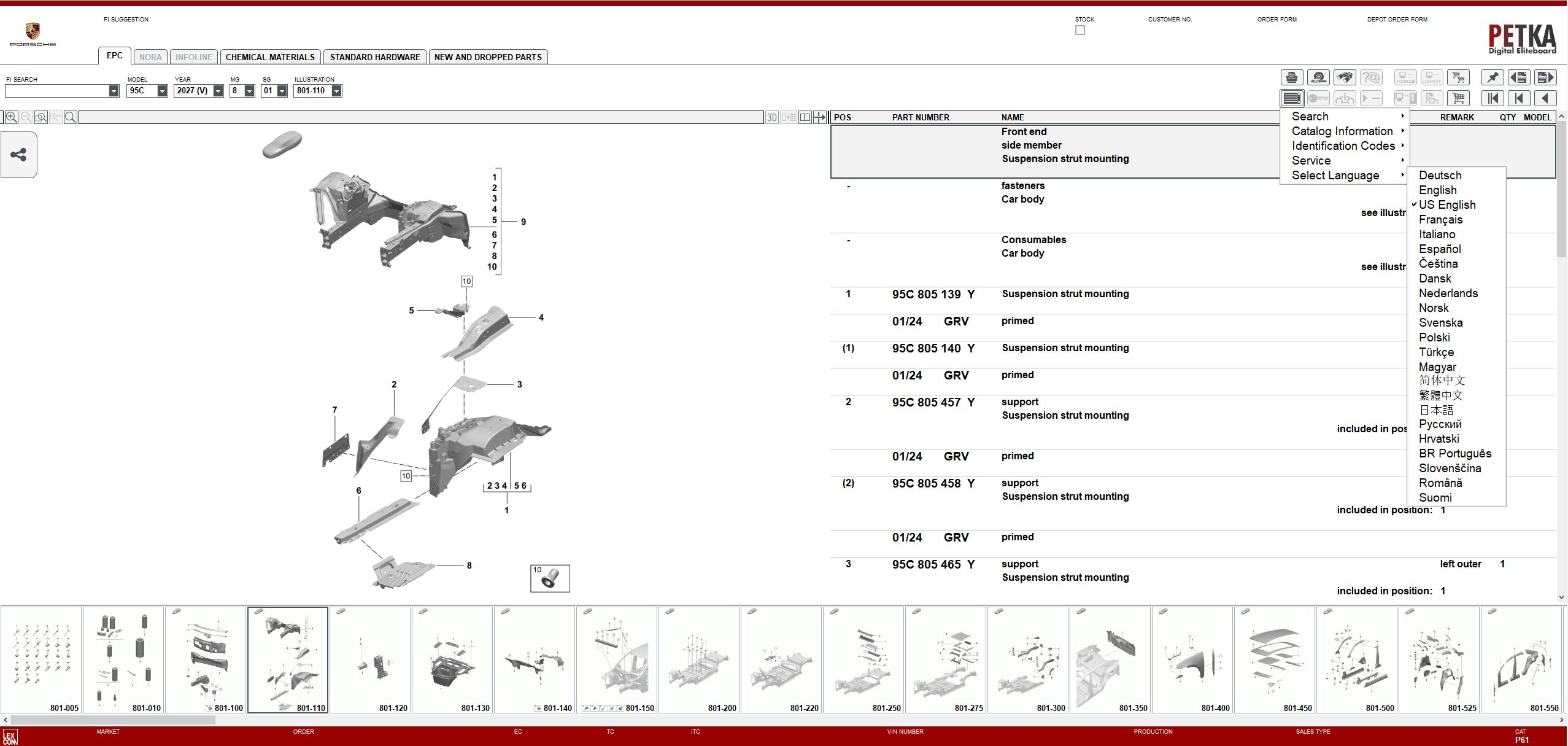Open the STANDARD HARDWARE tab
1568x746 pixels.
point(375,57)
